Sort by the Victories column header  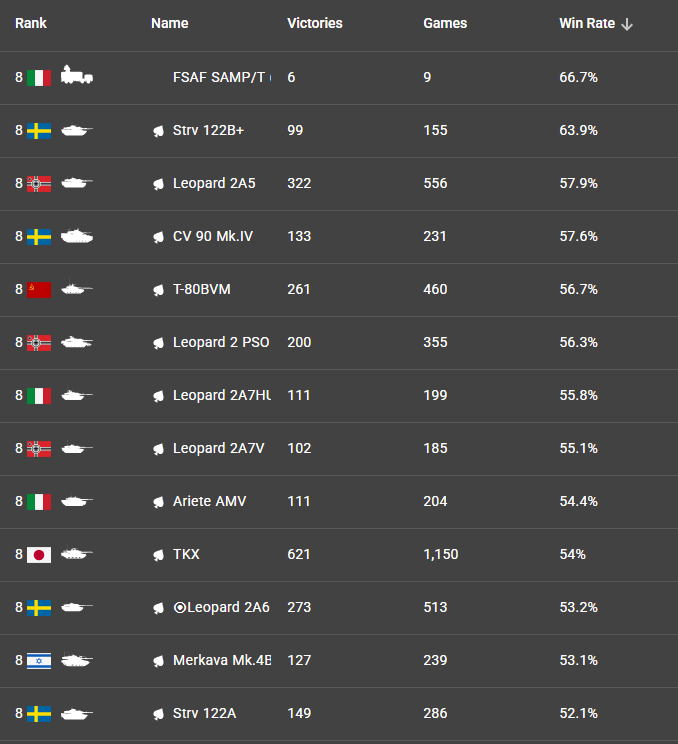pyautogui.click(x=314, y=23)
